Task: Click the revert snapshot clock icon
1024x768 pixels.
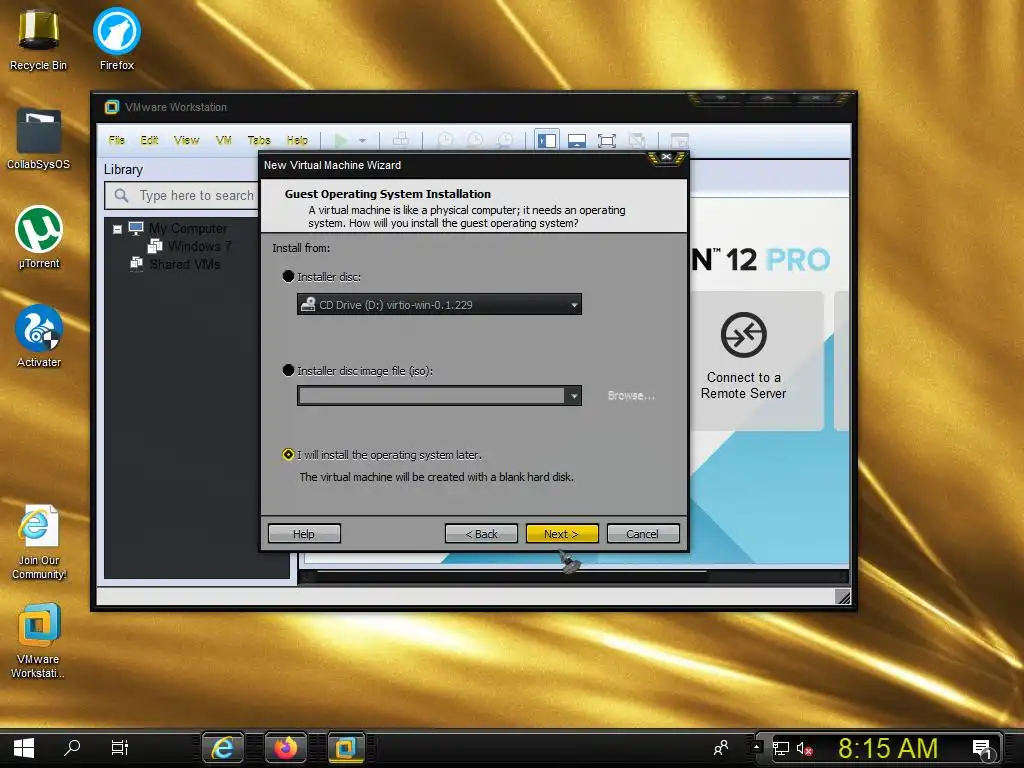Action: pyautogui.click(x=475, y=140)
